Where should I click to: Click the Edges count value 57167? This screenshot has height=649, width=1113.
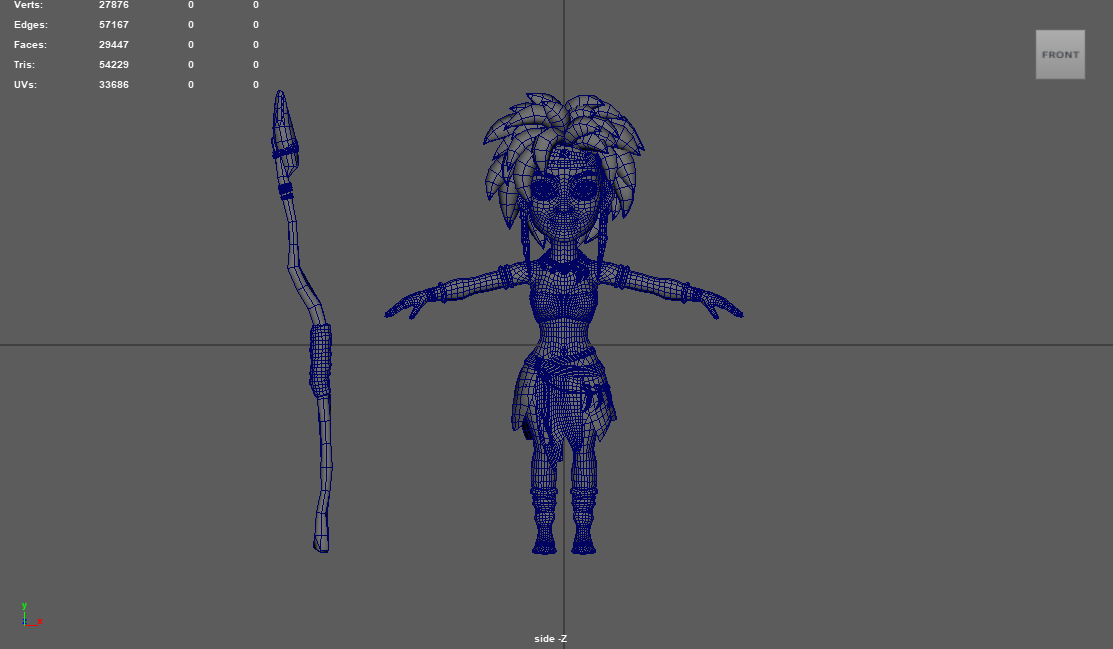pyautogui.click(x=114, y=25)
